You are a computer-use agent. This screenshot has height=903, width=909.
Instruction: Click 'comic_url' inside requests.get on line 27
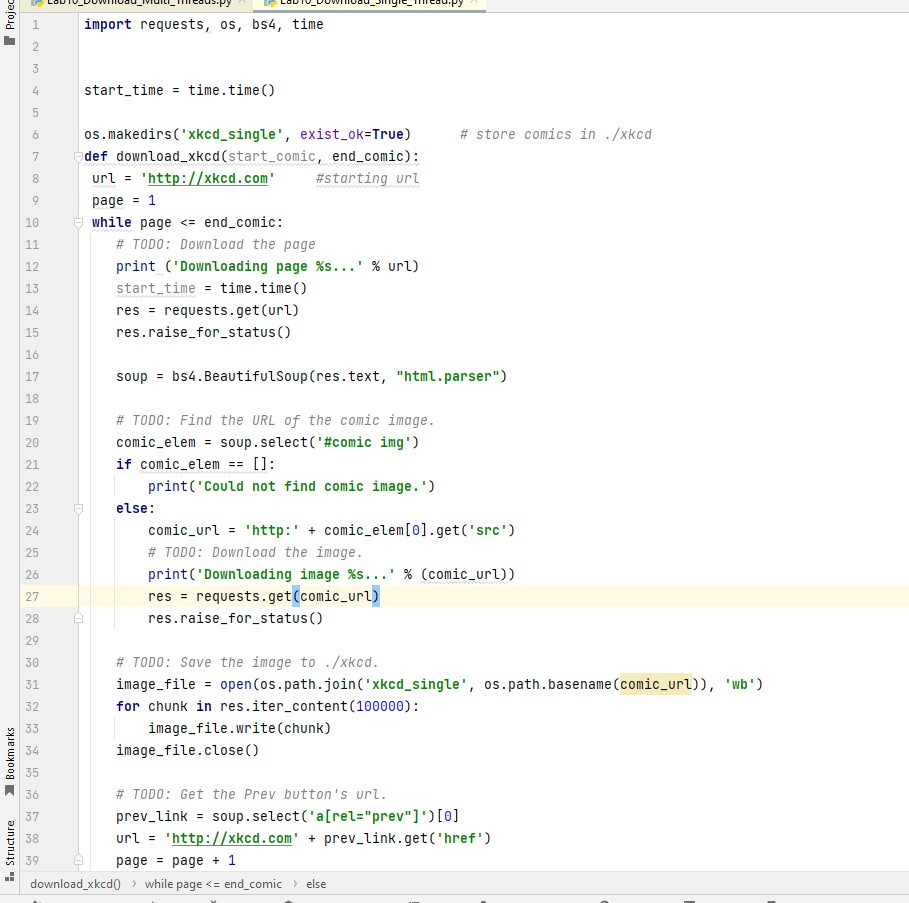(x=336, y=596)
